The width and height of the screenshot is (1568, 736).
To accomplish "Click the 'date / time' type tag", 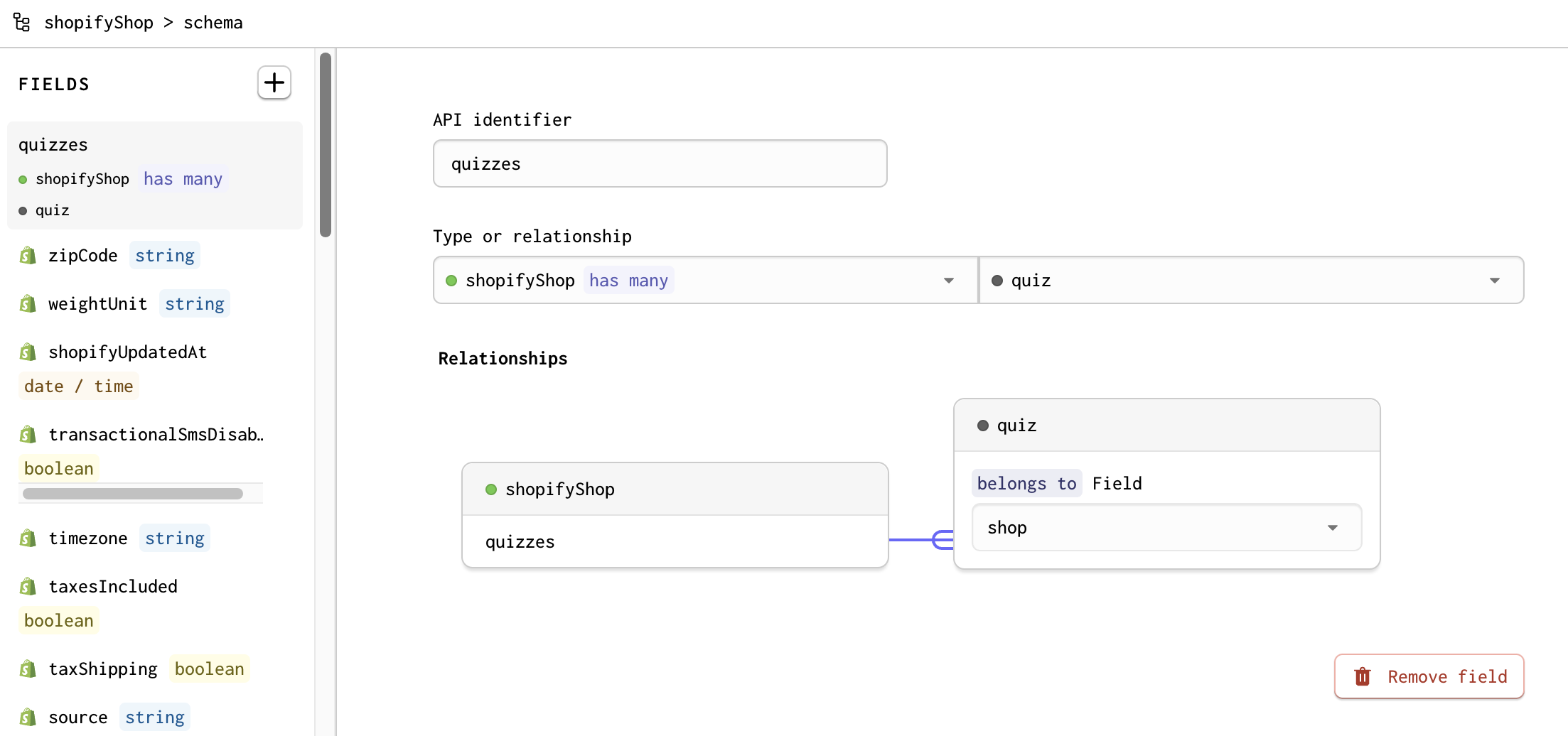I will (78, 386).
